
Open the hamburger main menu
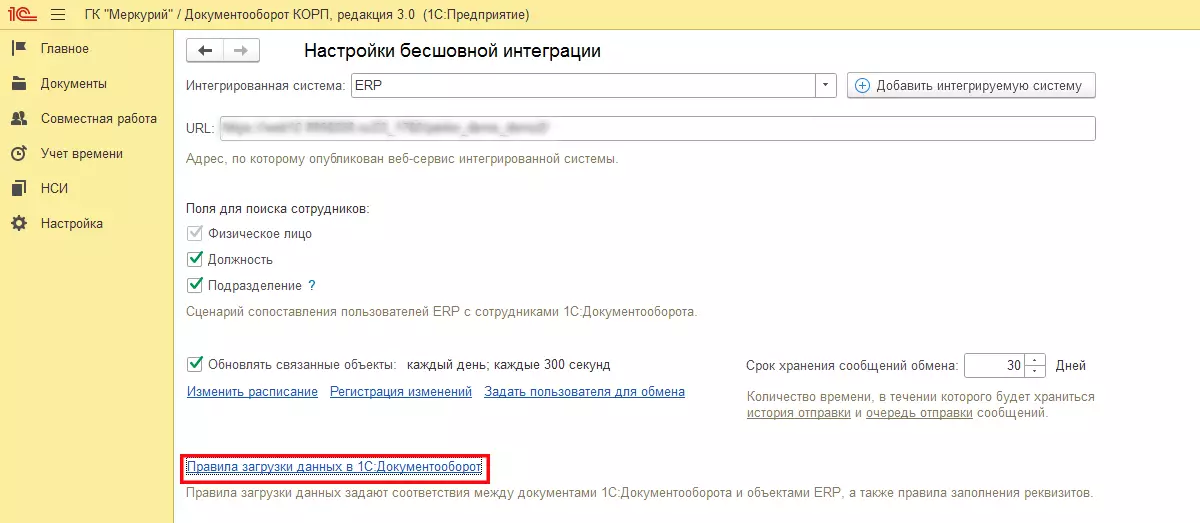click(57, 15)
